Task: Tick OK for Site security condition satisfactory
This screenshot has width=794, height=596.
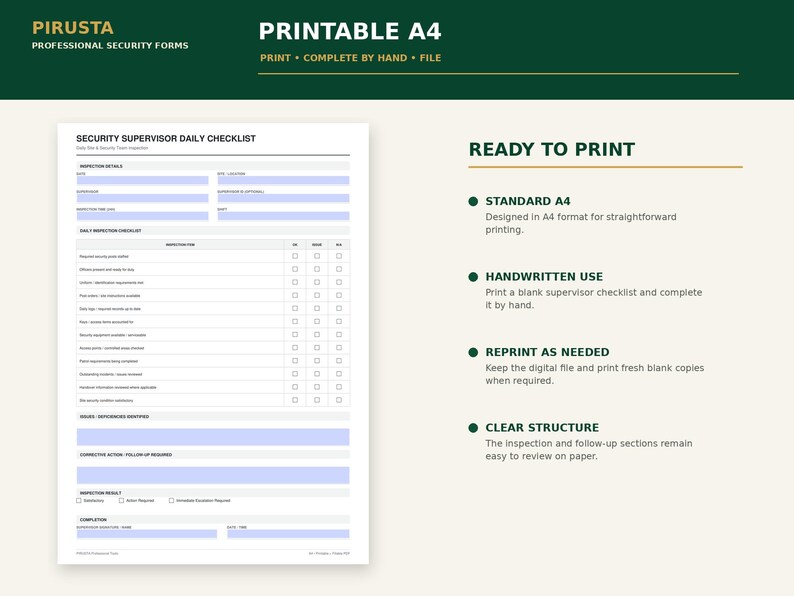Action: 295,400
